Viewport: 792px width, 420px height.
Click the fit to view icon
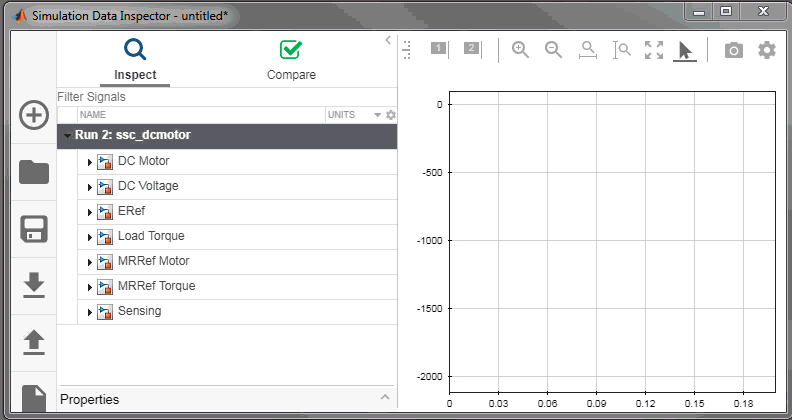point(654,50)
